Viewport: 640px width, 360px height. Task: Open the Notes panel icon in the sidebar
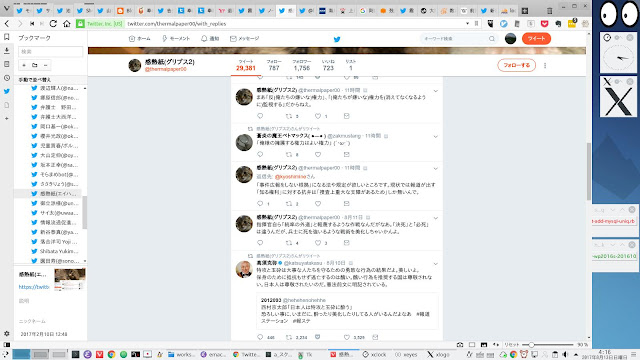click(x=7, y=64)
